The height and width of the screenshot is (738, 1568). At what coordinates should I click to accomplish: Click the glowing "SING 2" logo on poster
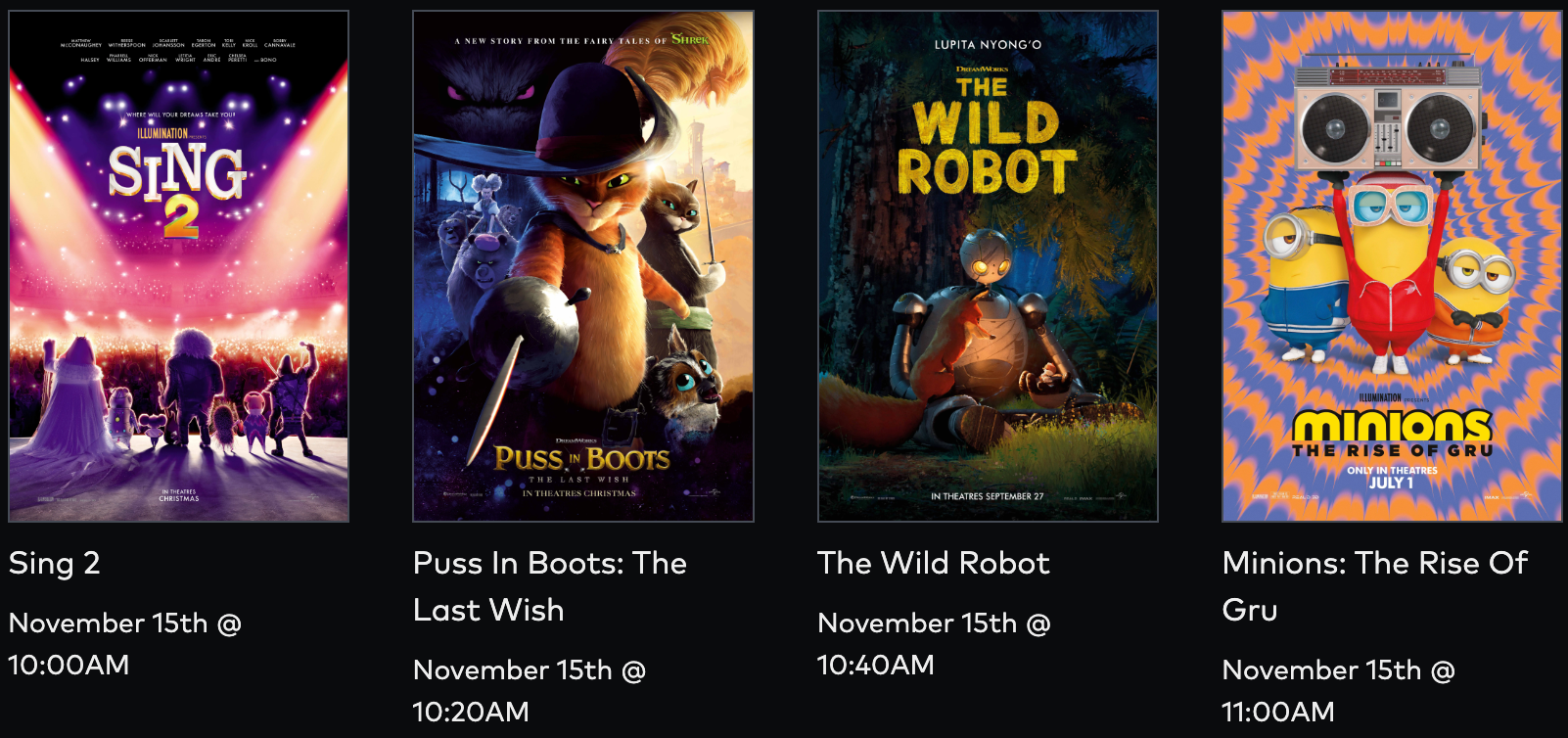tap(177, 186)
